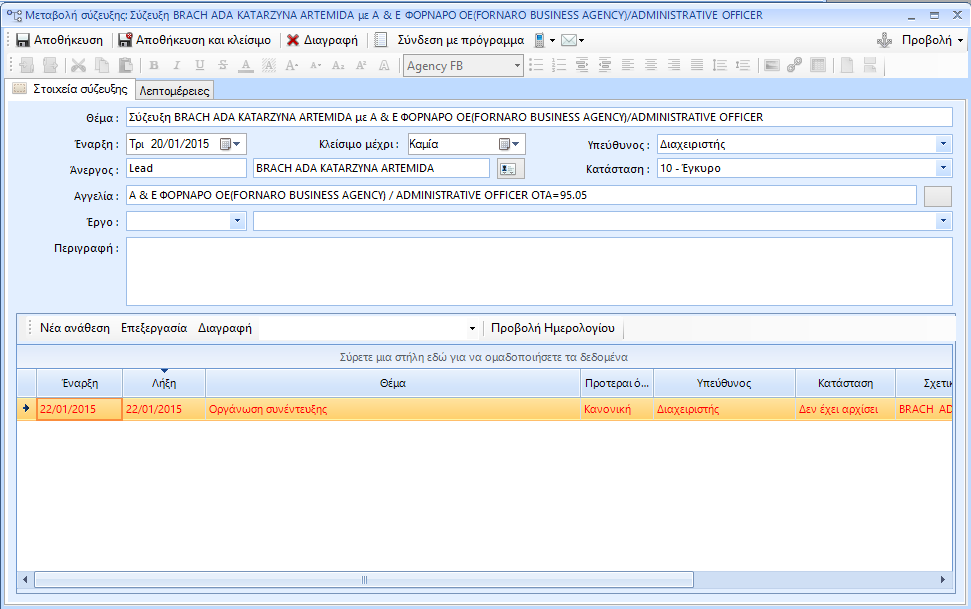Click the red Διαγραφή toolbar button
Screen dimensions: 971x609
(322, 41)
